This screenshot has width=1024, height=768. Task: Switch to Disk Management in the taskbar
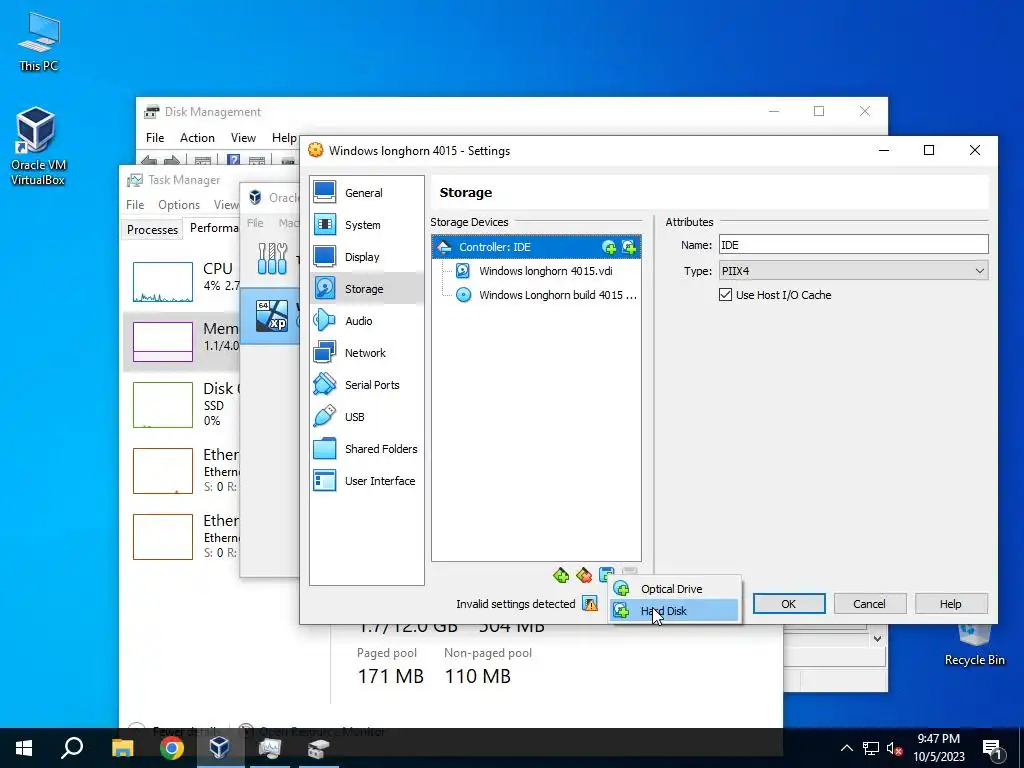pyautogui.click(x=318, y=748)
